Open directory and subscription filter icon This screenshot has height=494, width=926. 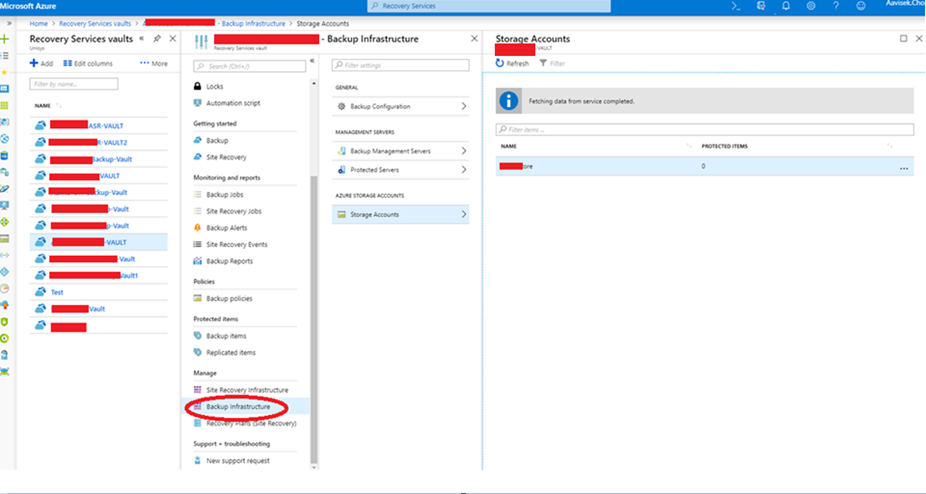click(761, 6)
